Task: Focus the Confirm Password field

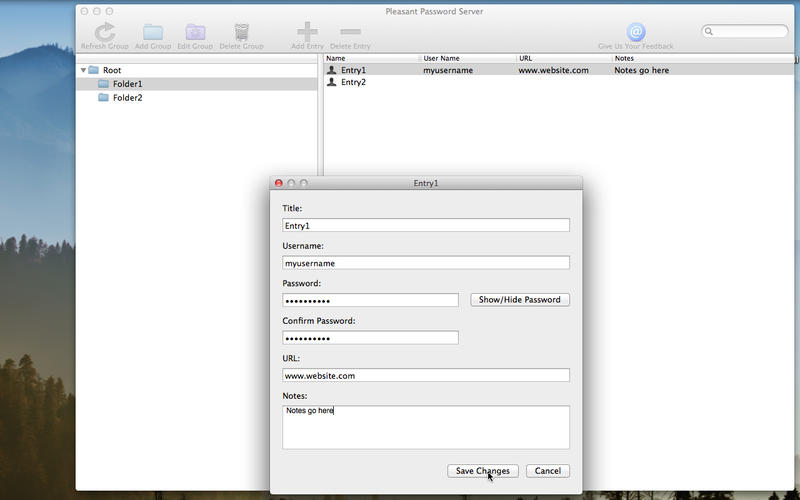Action: pos(370,338)
